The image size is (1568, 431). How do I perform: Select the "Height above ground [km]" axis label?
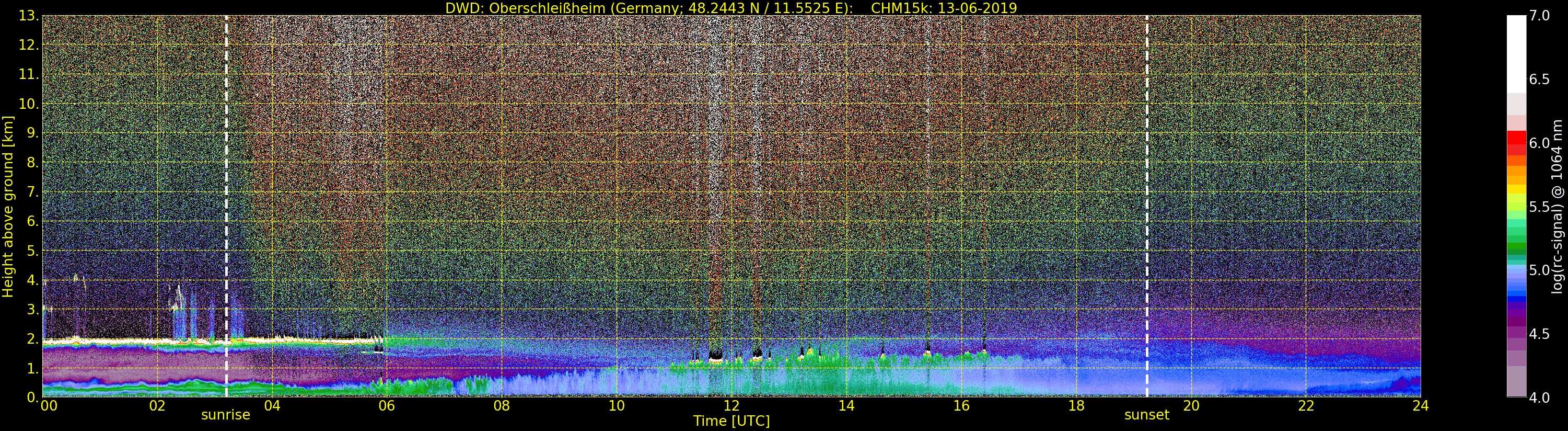click(8, 207)
